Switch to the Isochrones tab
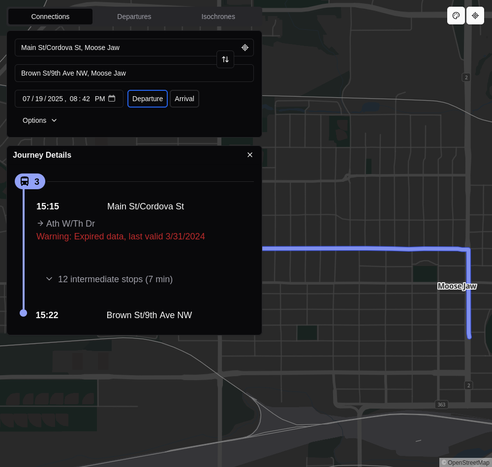The width and height of the screenshot is (492, 467). [218, 16]
